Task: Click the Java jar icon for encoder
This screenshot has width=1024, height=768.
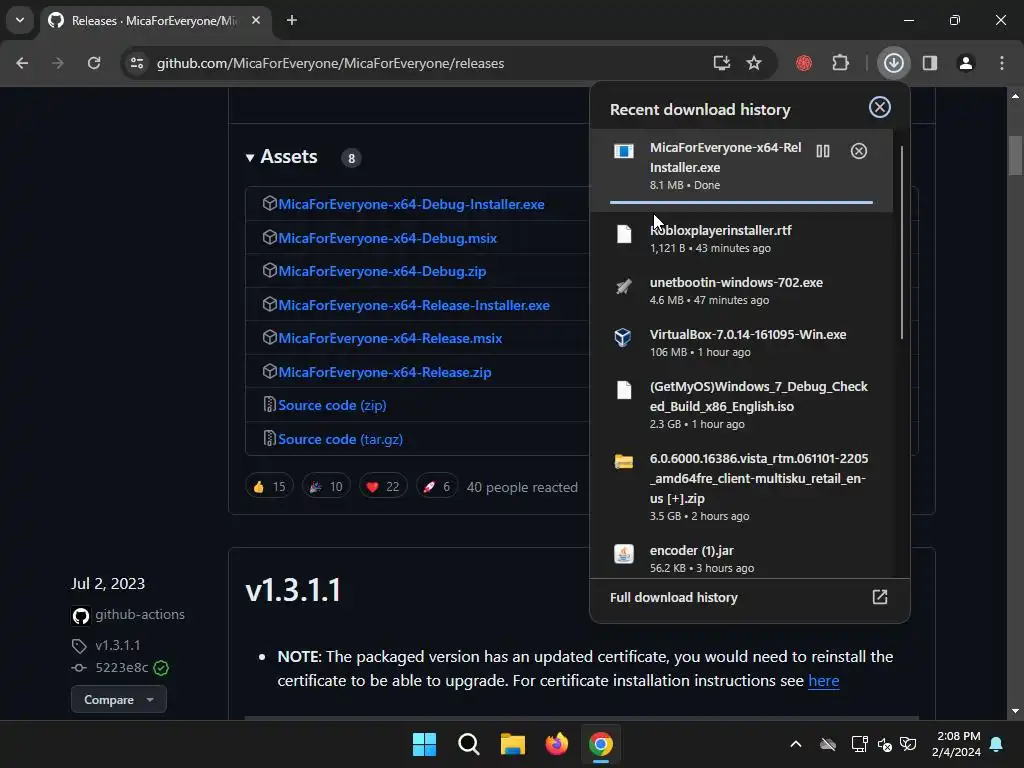Action: (x=624, y=554)
